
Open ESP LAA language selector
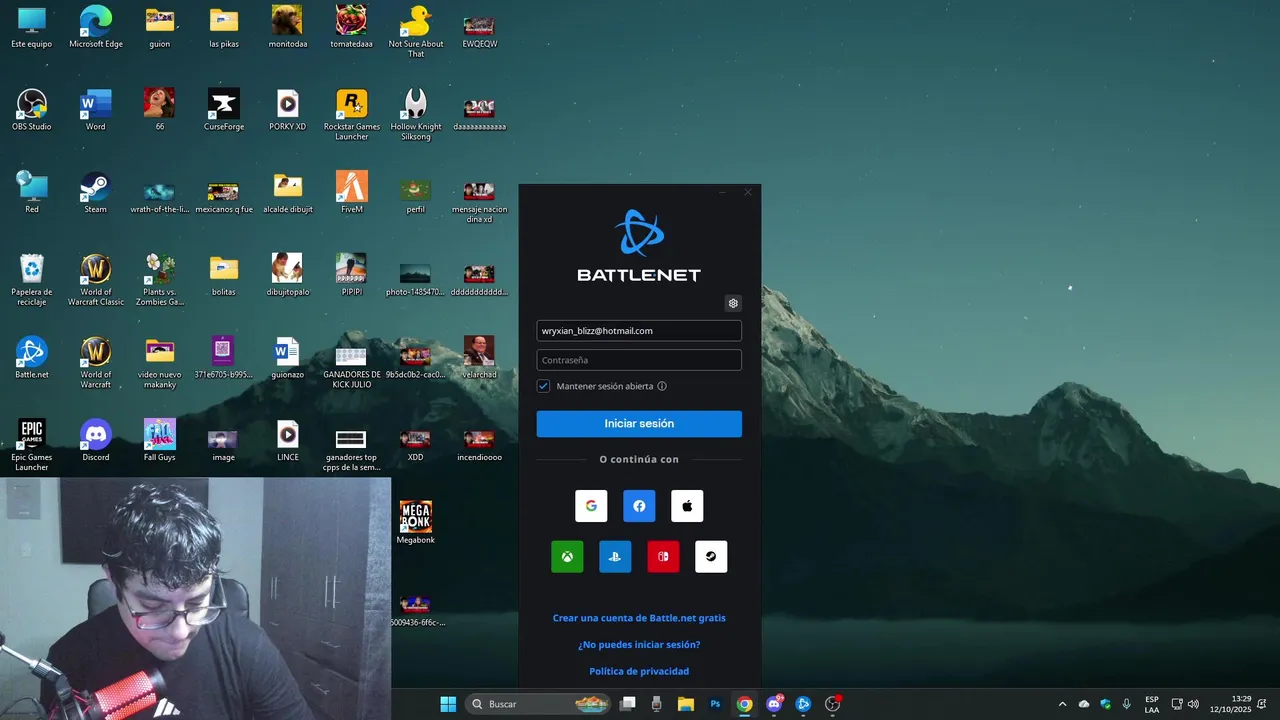[x=1152, y=704]
